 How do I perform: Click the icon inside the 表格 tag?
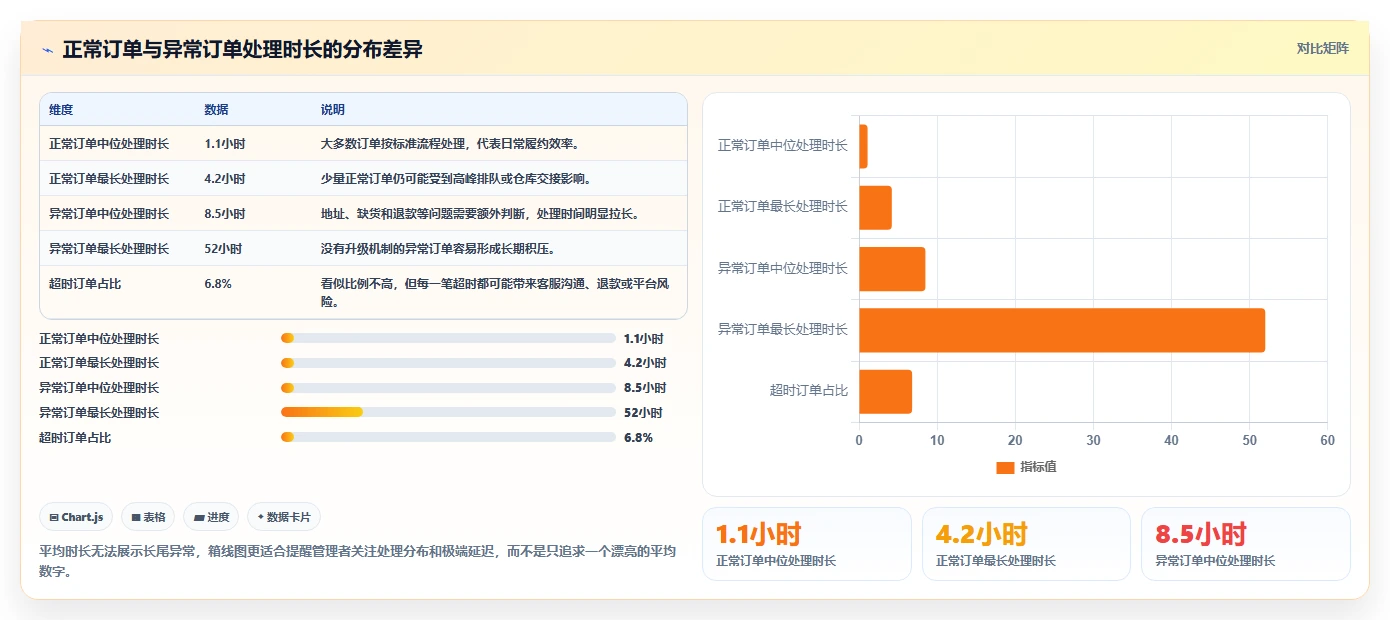[x=136, y=517]
